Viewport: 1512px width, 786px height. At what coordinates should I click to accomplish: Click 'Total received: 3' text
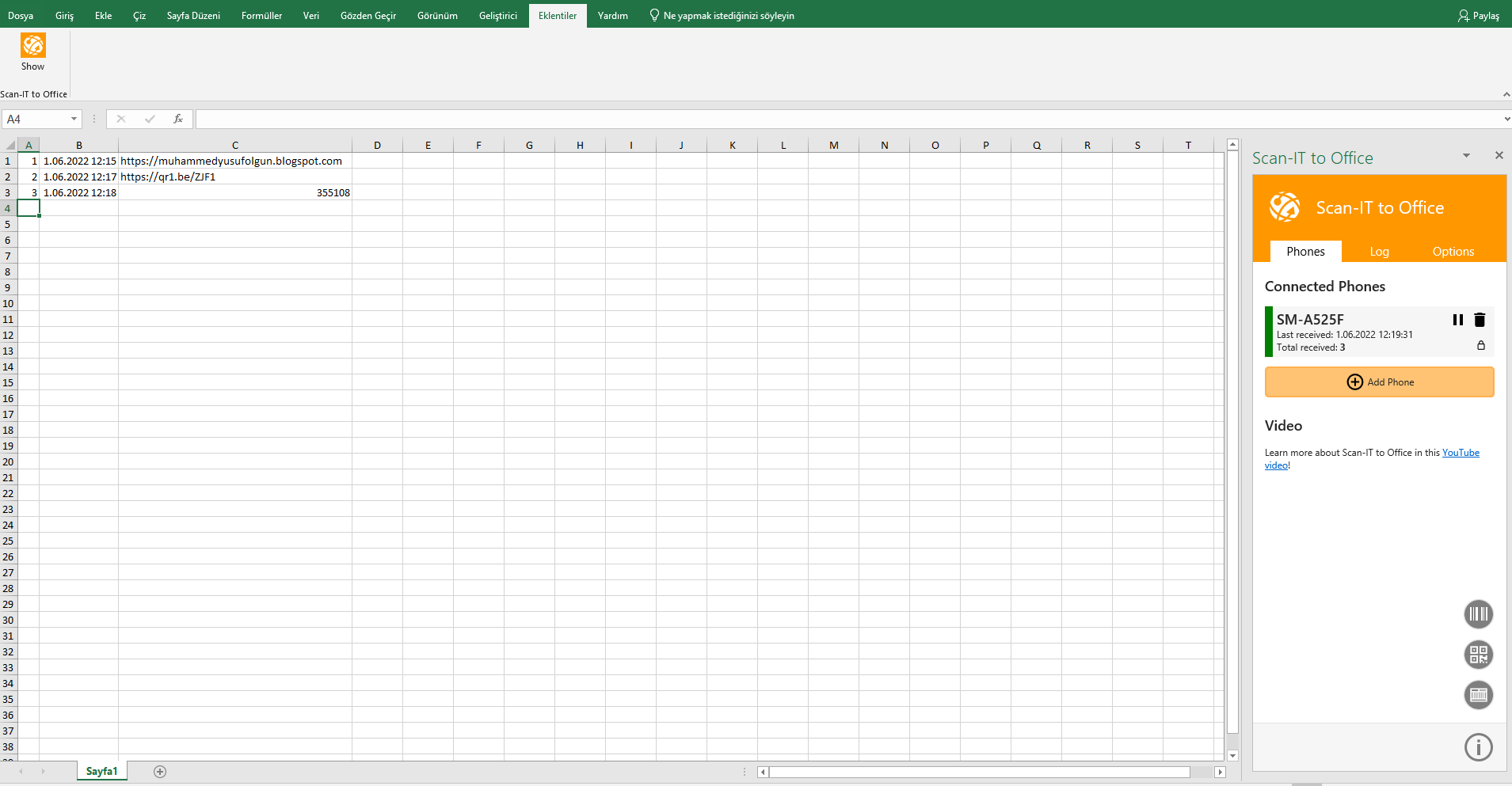point(1311,347)
